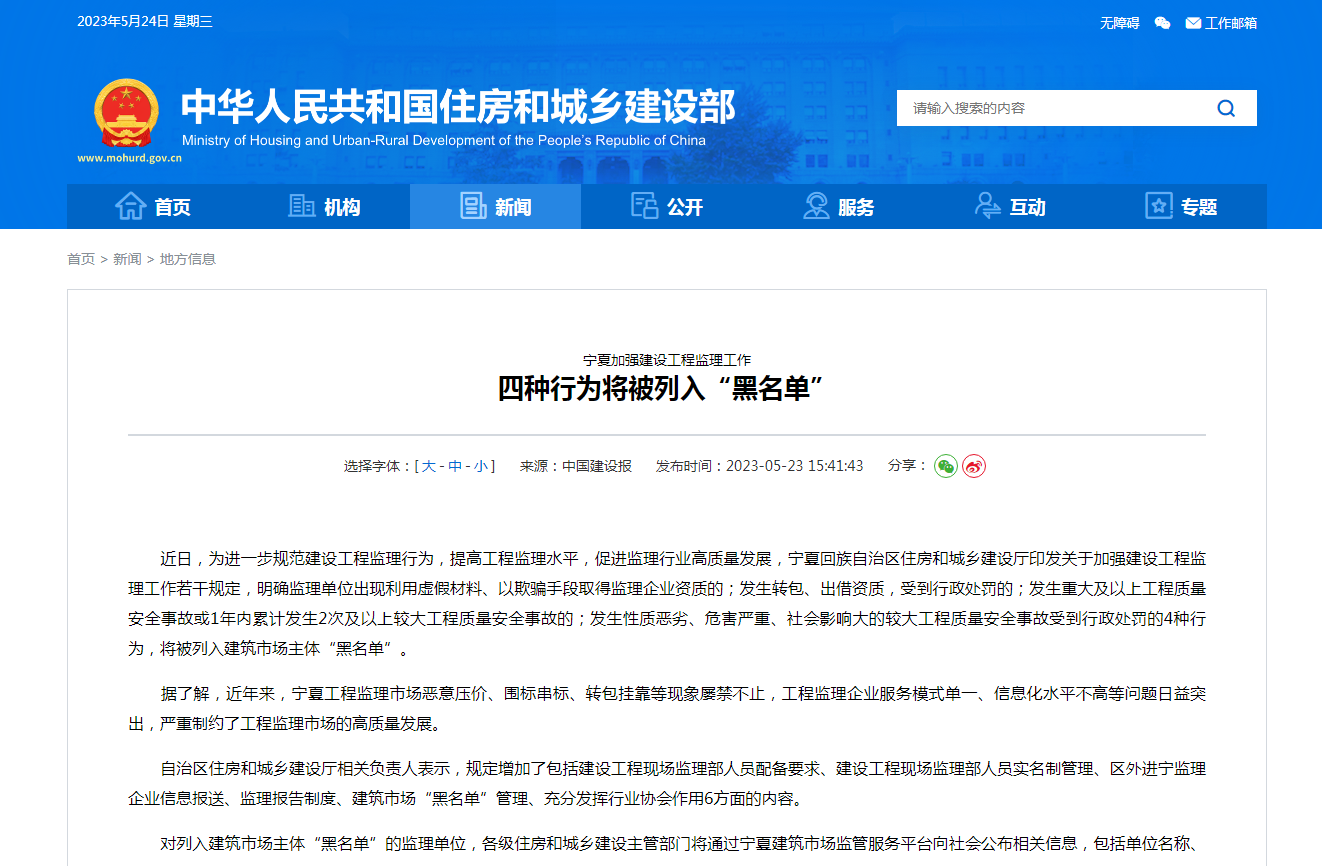Click the 无障碍 accessibility link
The height and width of the screenshot is (866, 1322).
tap(1120, 22)
